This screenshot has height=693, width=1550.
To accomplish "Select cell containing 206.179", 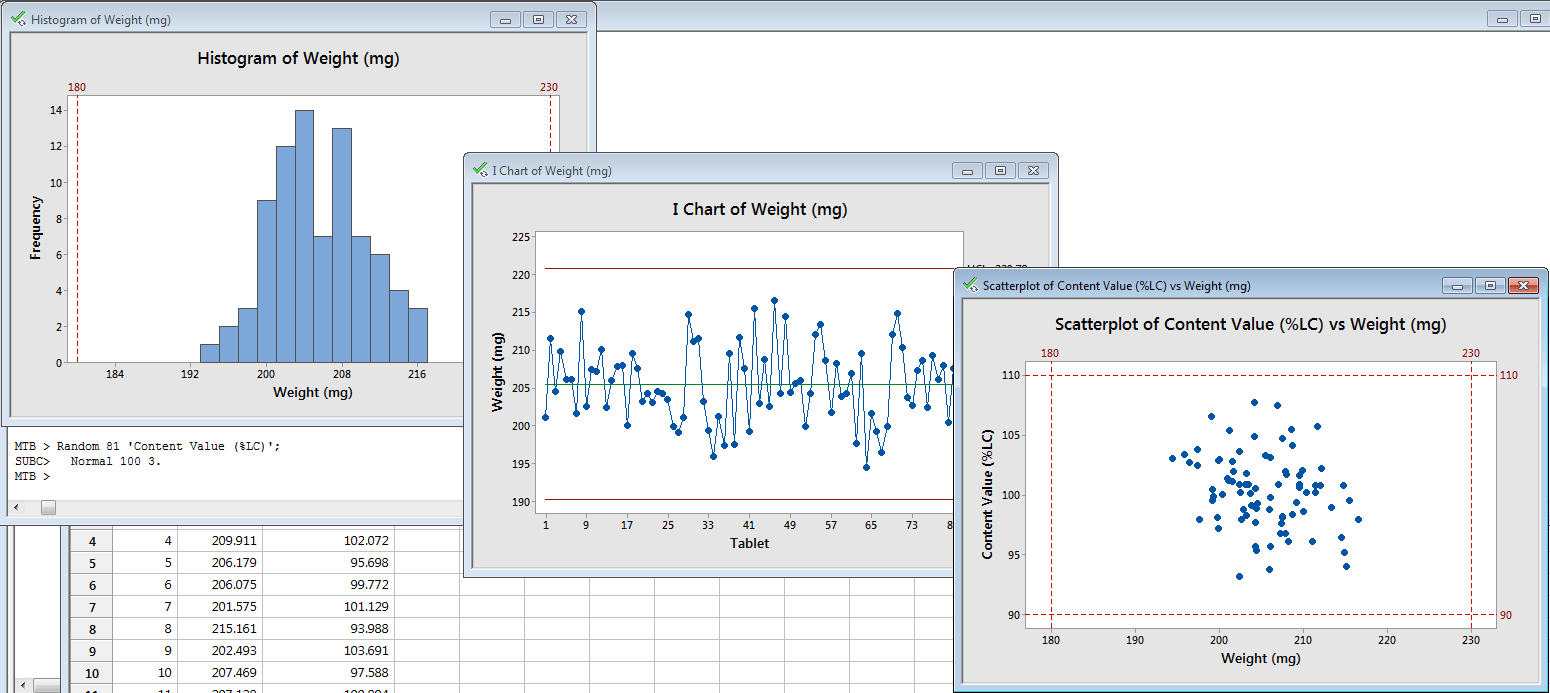I will point(220,563).
